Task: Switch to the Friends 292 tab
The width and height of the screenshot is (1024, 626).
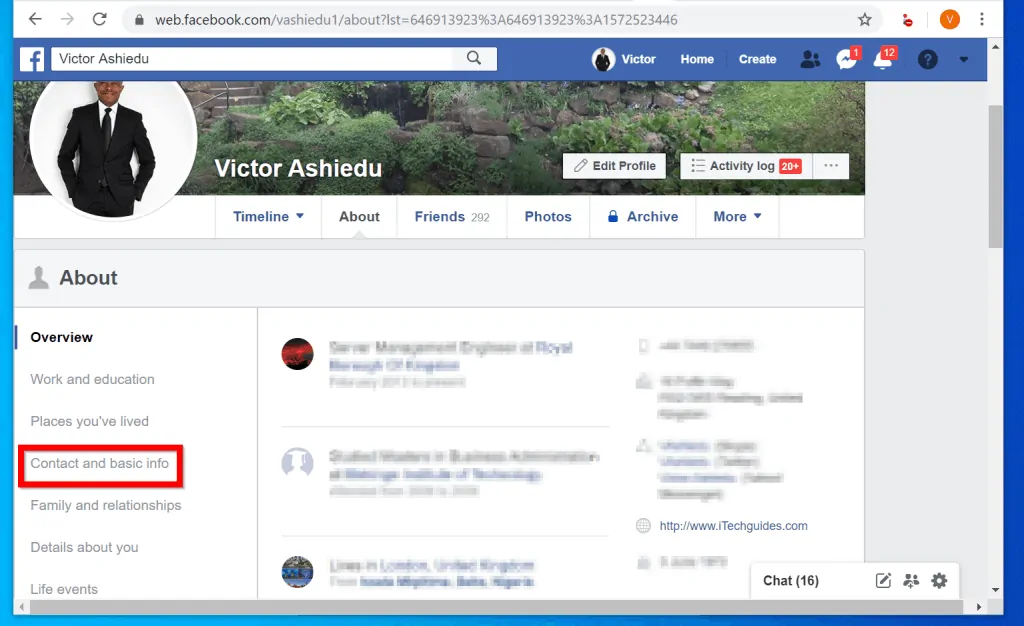Action: coord(452,217)
